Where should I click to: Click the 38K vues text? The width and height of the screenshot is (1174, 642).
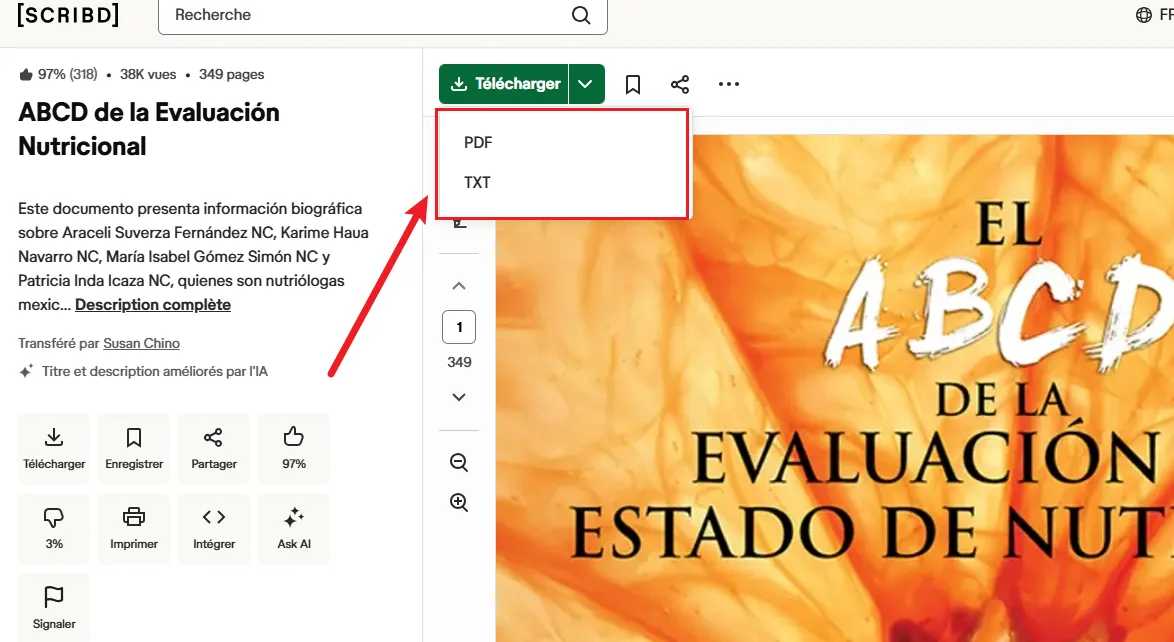coord(148,74)
